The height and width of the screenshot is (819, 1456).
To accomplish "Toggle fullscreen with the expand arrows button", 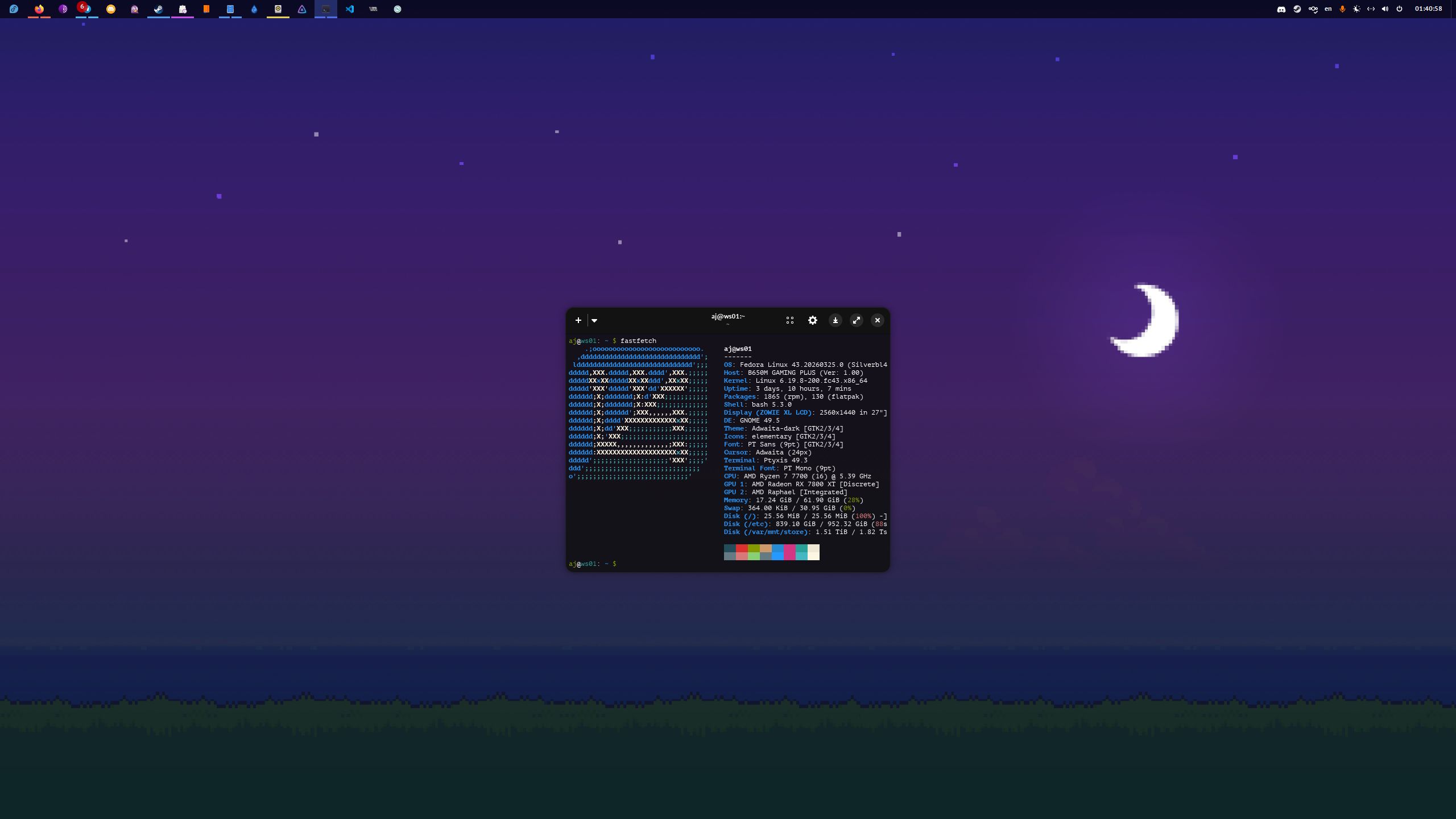I will pyautogui.click(x=857, y=320).
